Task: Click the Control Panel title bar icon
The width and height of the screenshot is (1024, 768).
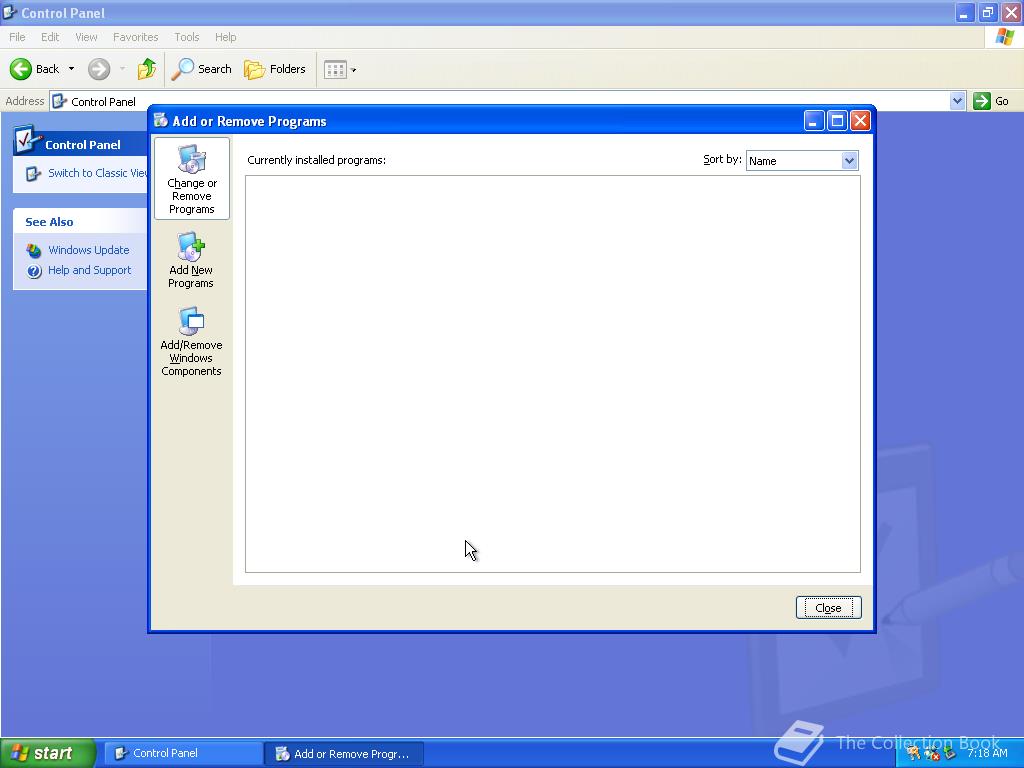Action: point(10,12)
